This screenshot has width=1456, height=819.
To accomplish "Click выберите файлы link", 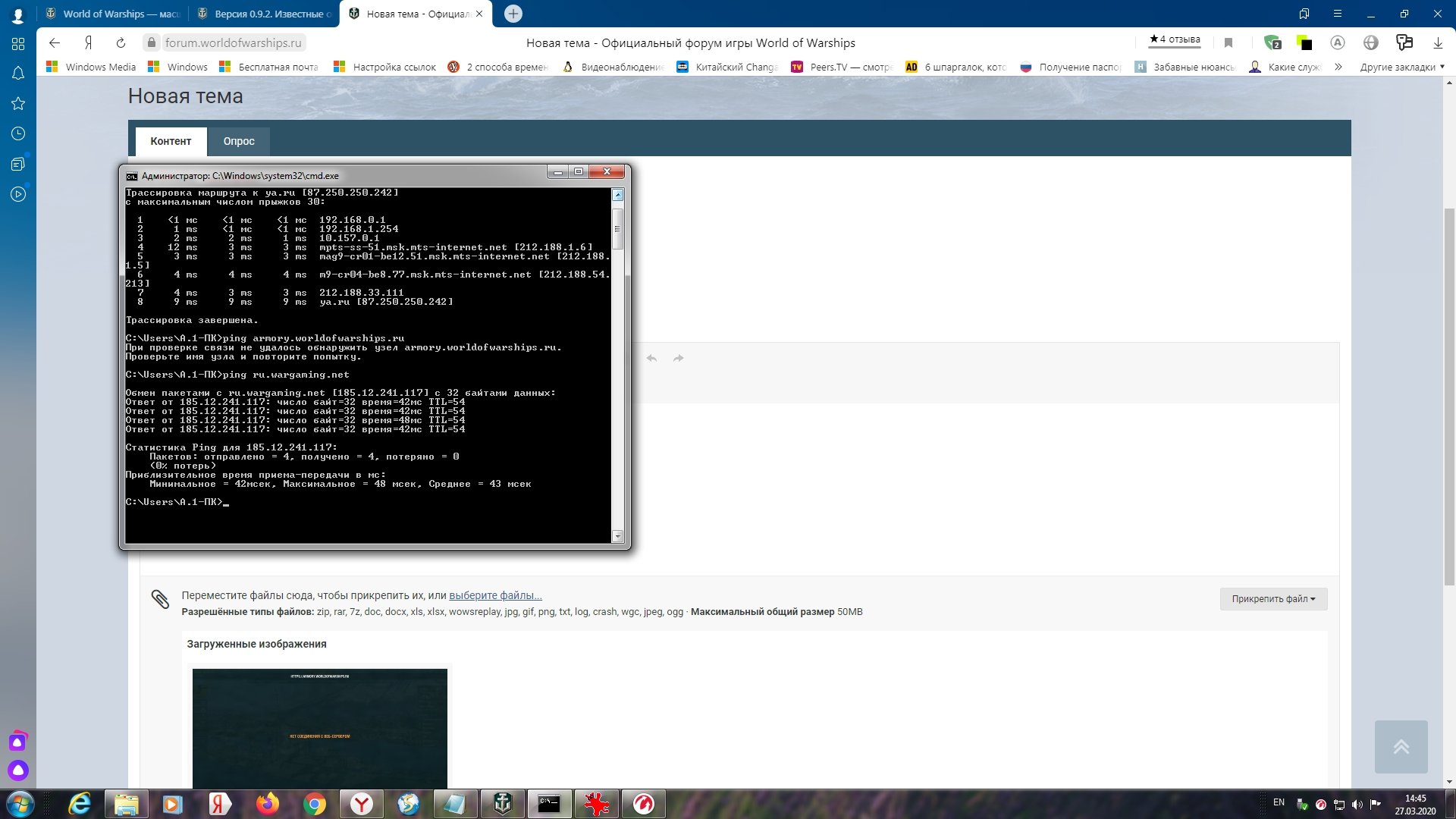I will (x=495, y=595).
